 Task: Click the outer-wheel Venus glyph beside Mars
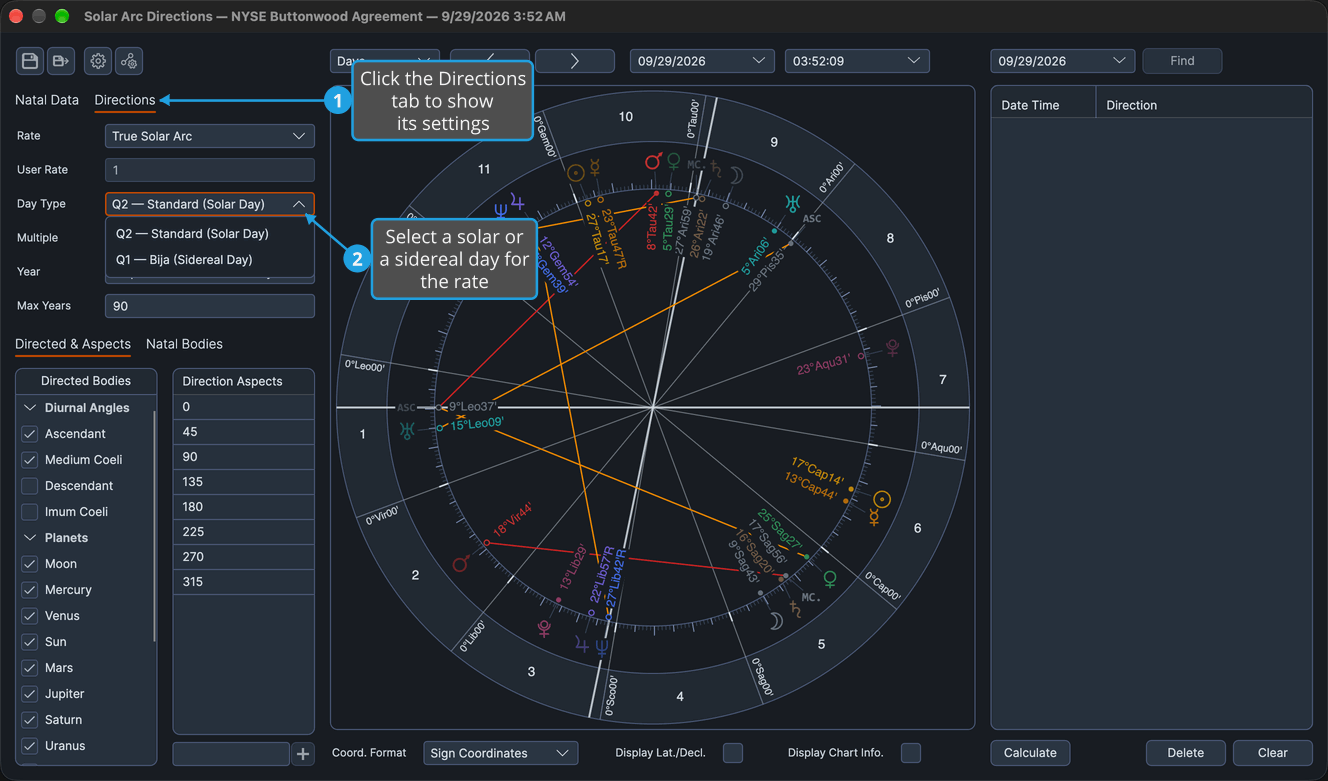tap(674, 161)
